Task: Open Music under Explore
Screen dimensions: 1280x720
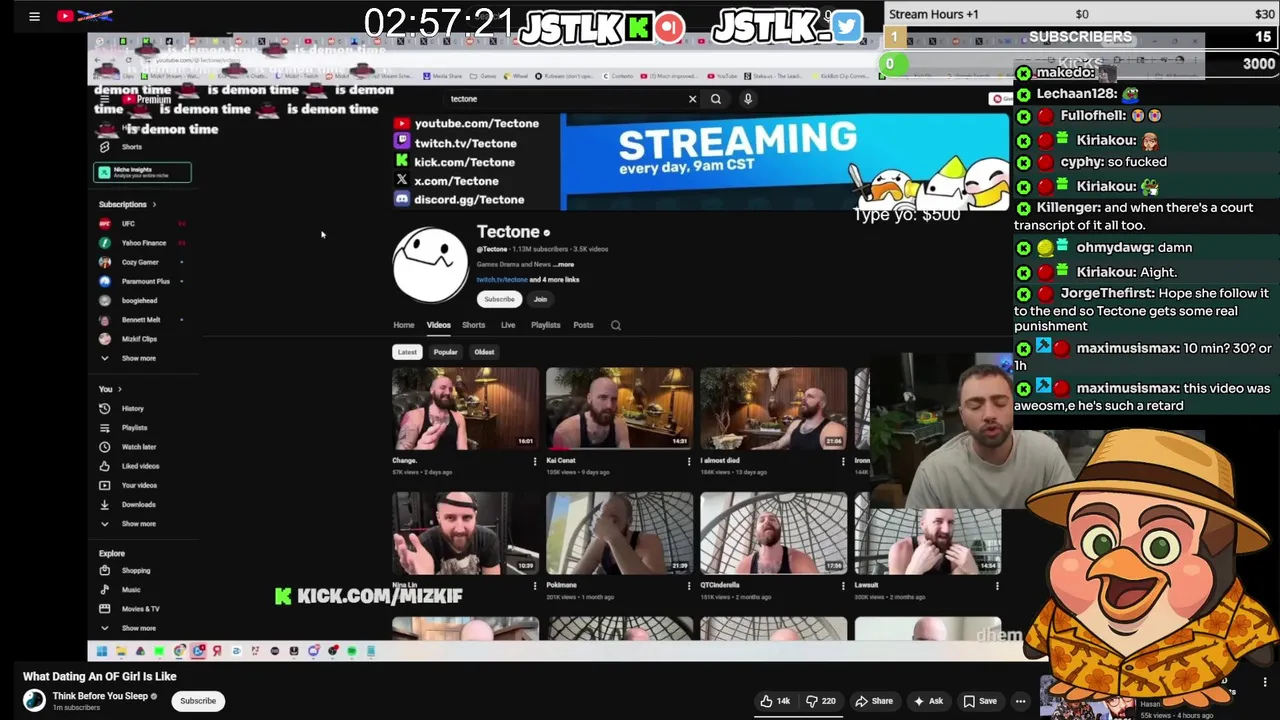Action: (x=130, y=590)
